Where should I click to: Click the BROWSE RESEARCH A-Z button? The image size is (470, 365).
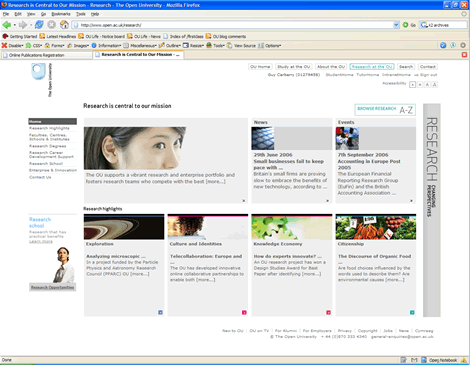click(385, 110)
